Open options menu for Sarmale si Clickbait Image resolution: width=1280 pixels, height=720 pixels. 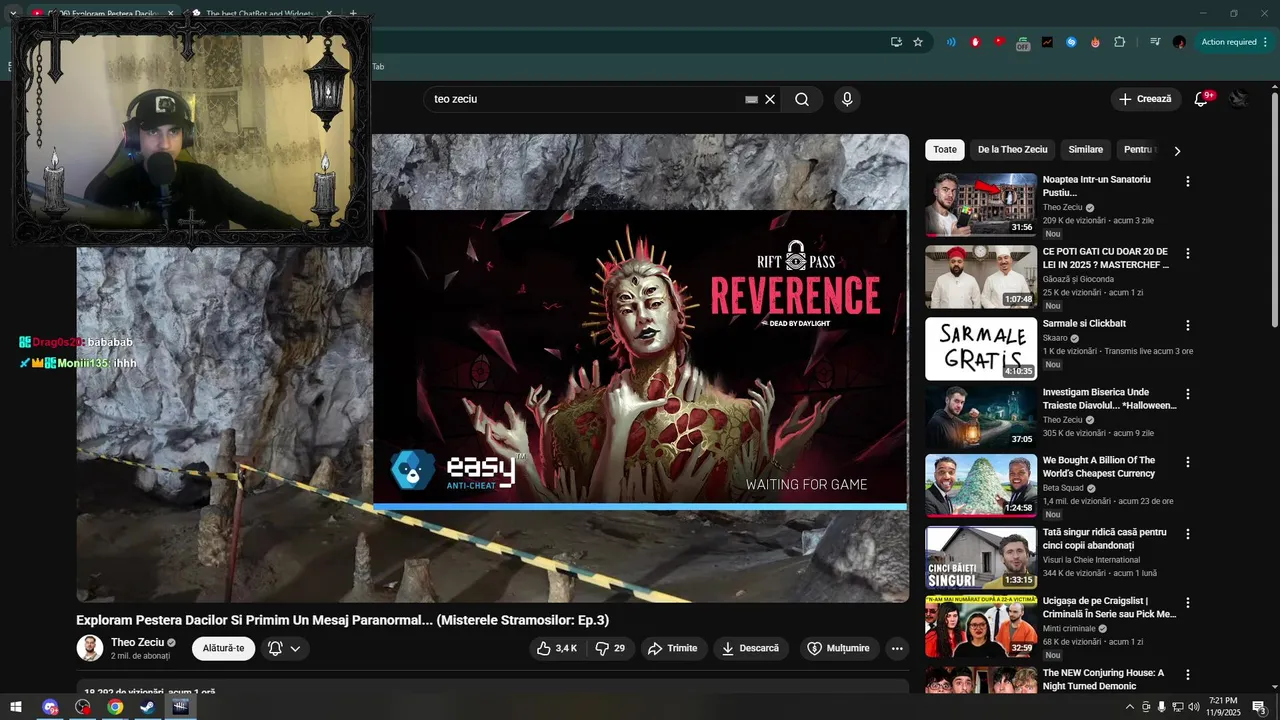(x=1188, y=326)
